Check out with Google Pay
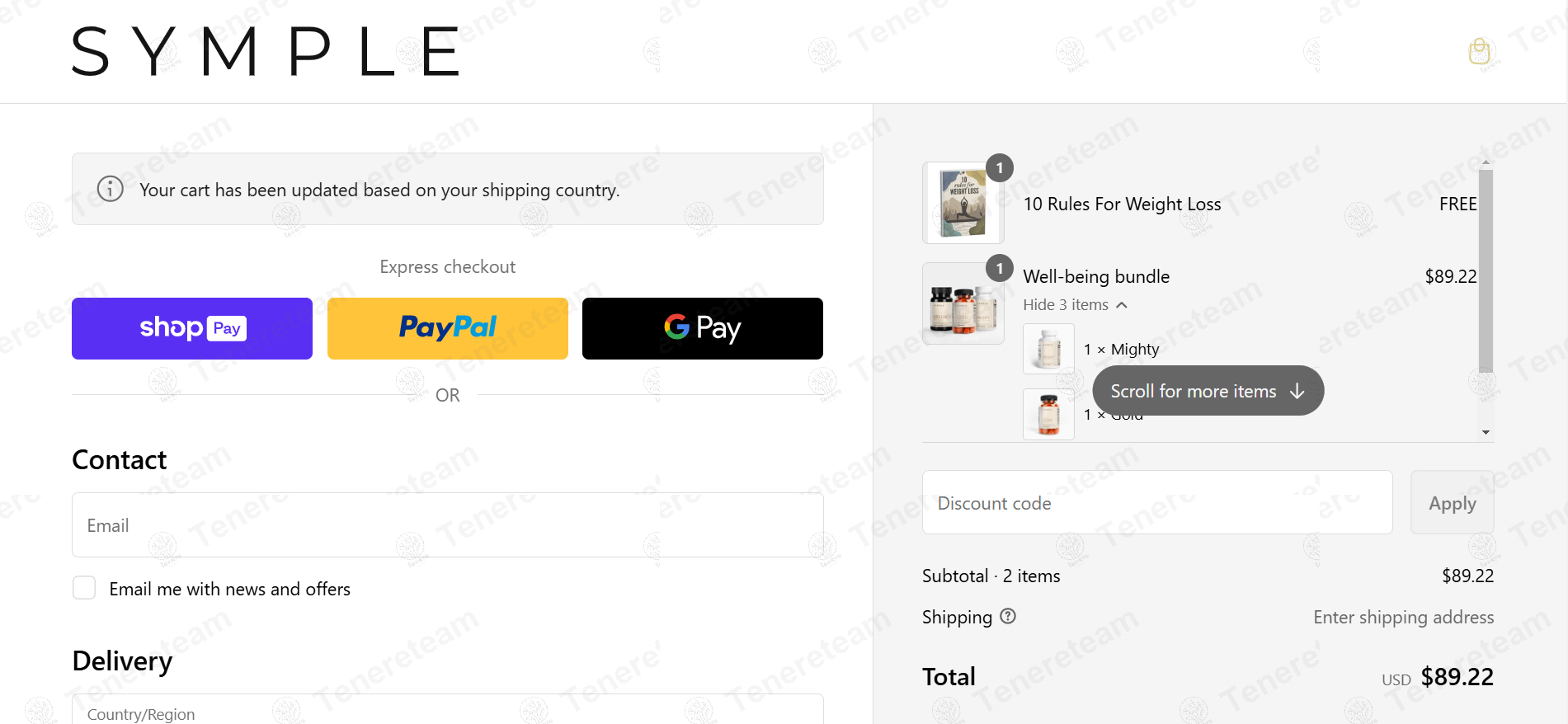Viewport: 1568px width, 724px height. coord(702,328)
